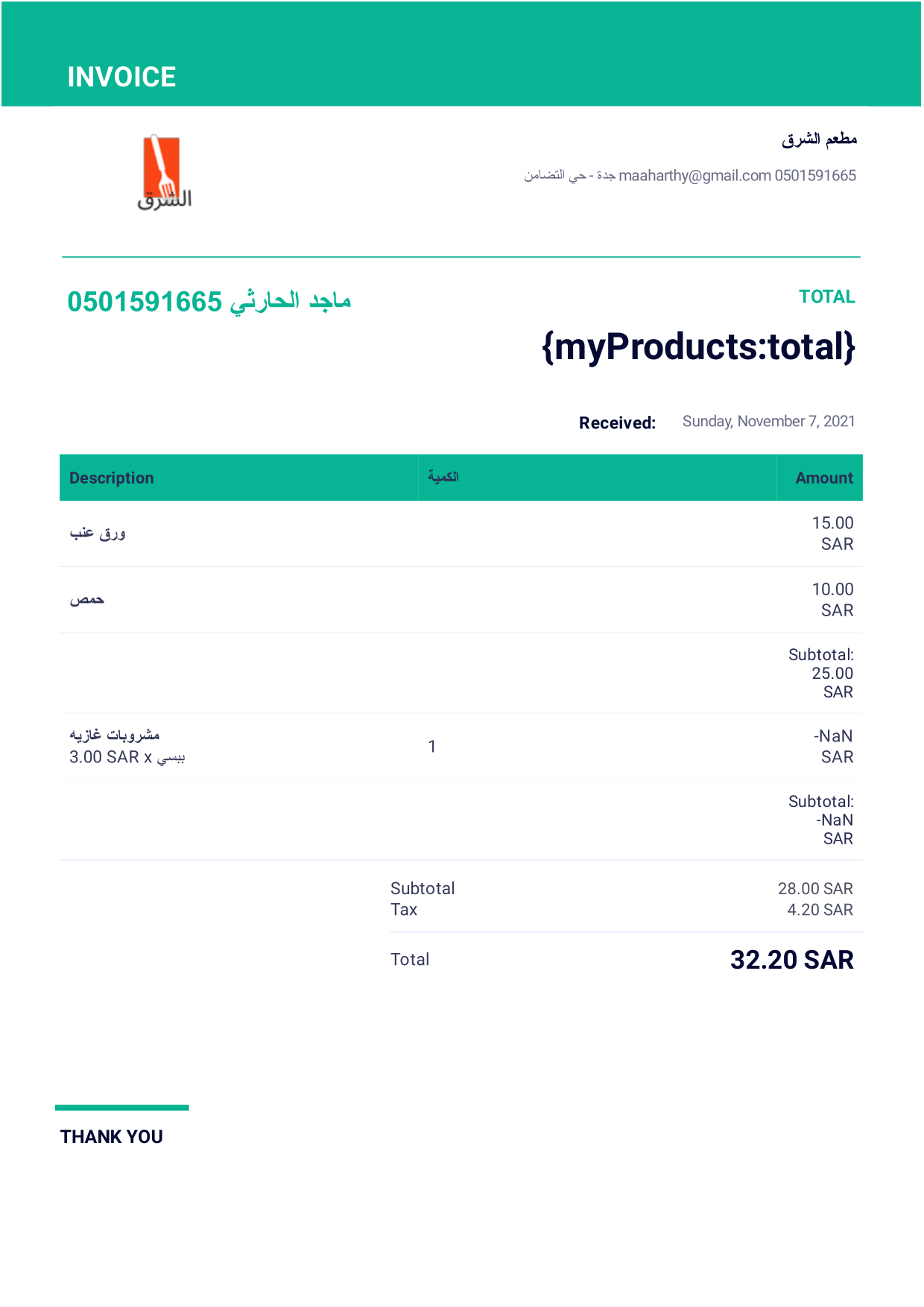Click the restaurant name مطعم الشرق

(819, 139)
